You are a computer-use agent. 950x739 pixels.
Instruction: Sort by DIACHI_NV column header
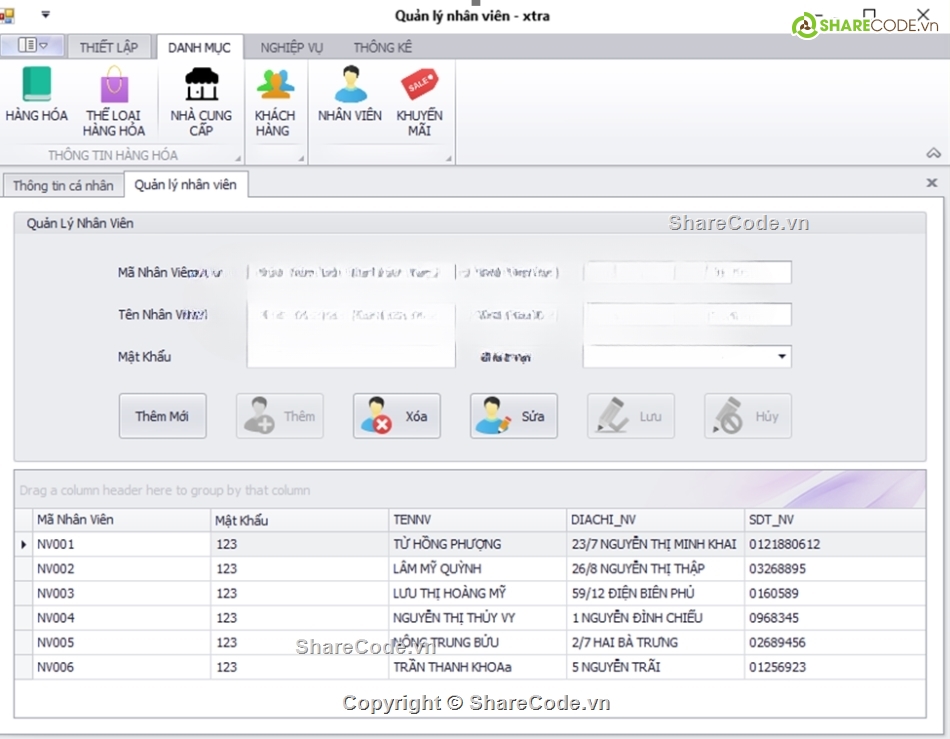pyautogui.click(x=656, y=520)
